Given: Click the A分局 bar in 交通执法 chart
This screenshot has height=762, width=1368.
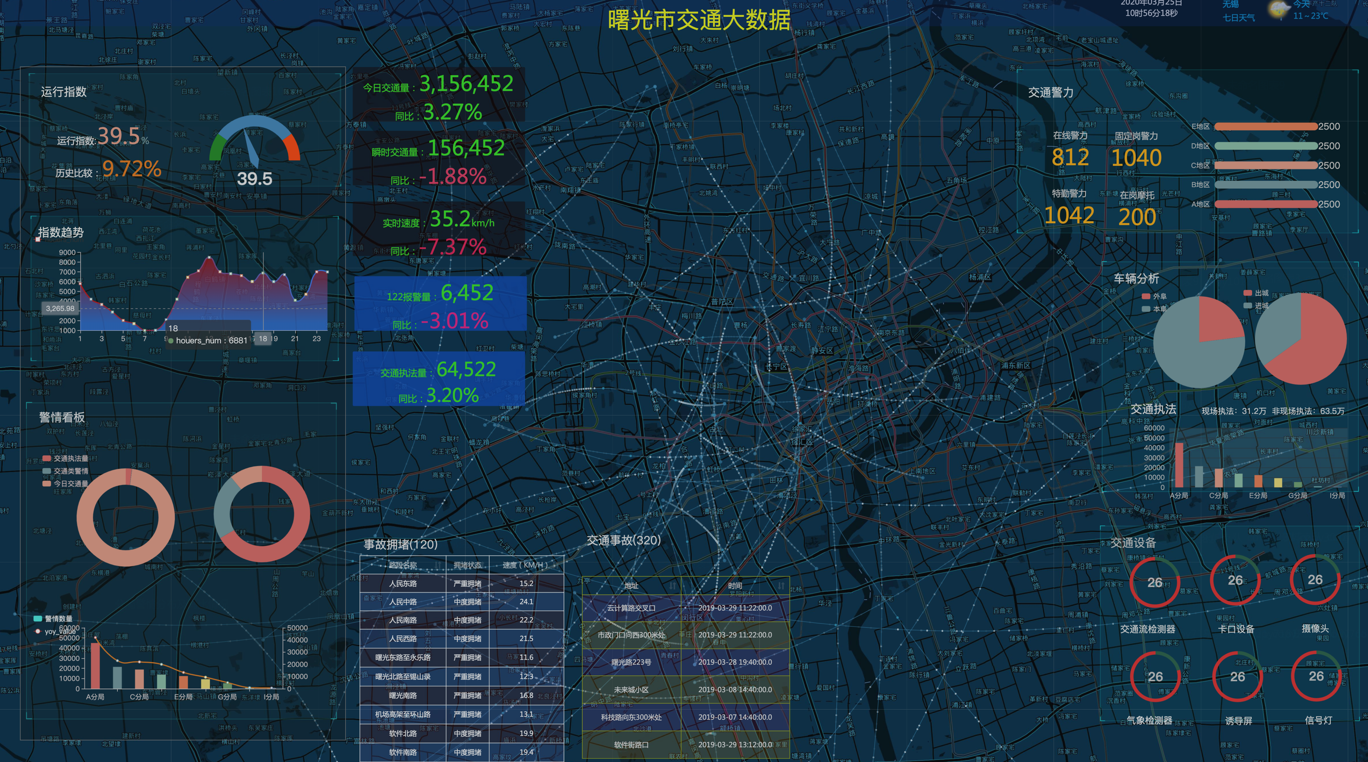Looking at the screenshot, I should click(1179, 466).
